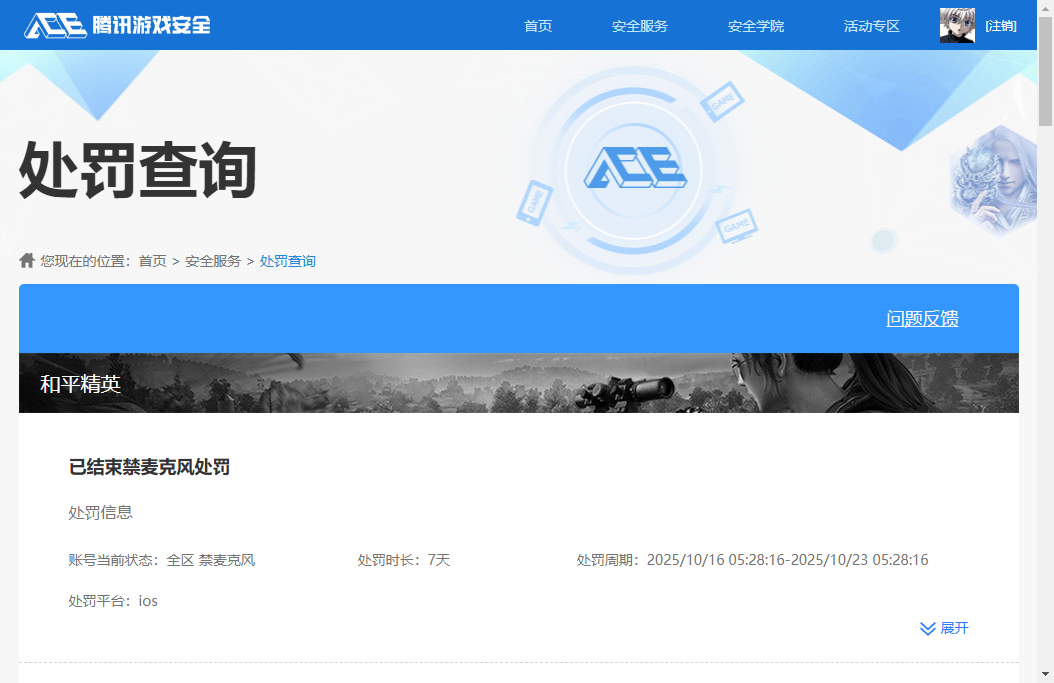Click the scrollbar down arrow

(x=1045, y=674)
